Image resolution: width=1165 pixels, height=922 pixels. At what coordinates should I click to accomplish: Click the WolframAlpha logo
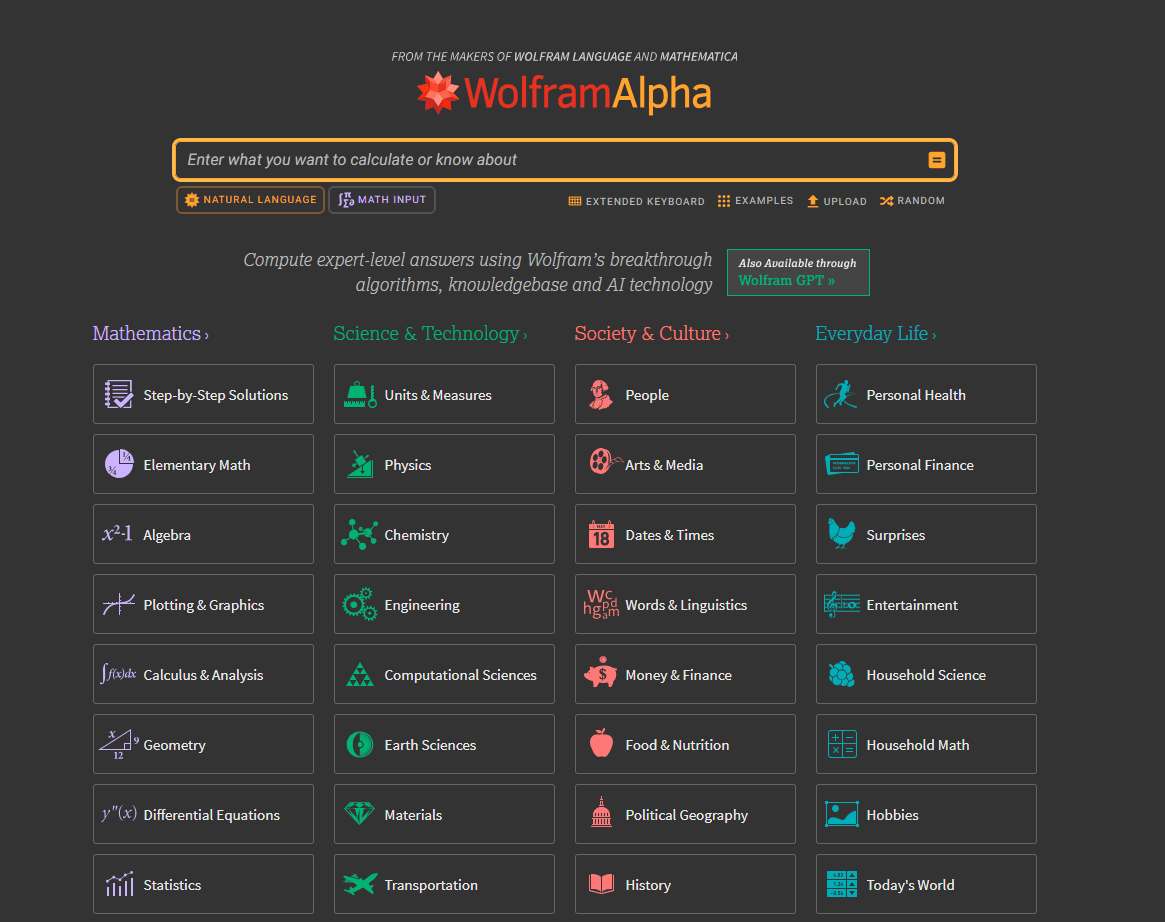tap(564, 93)
